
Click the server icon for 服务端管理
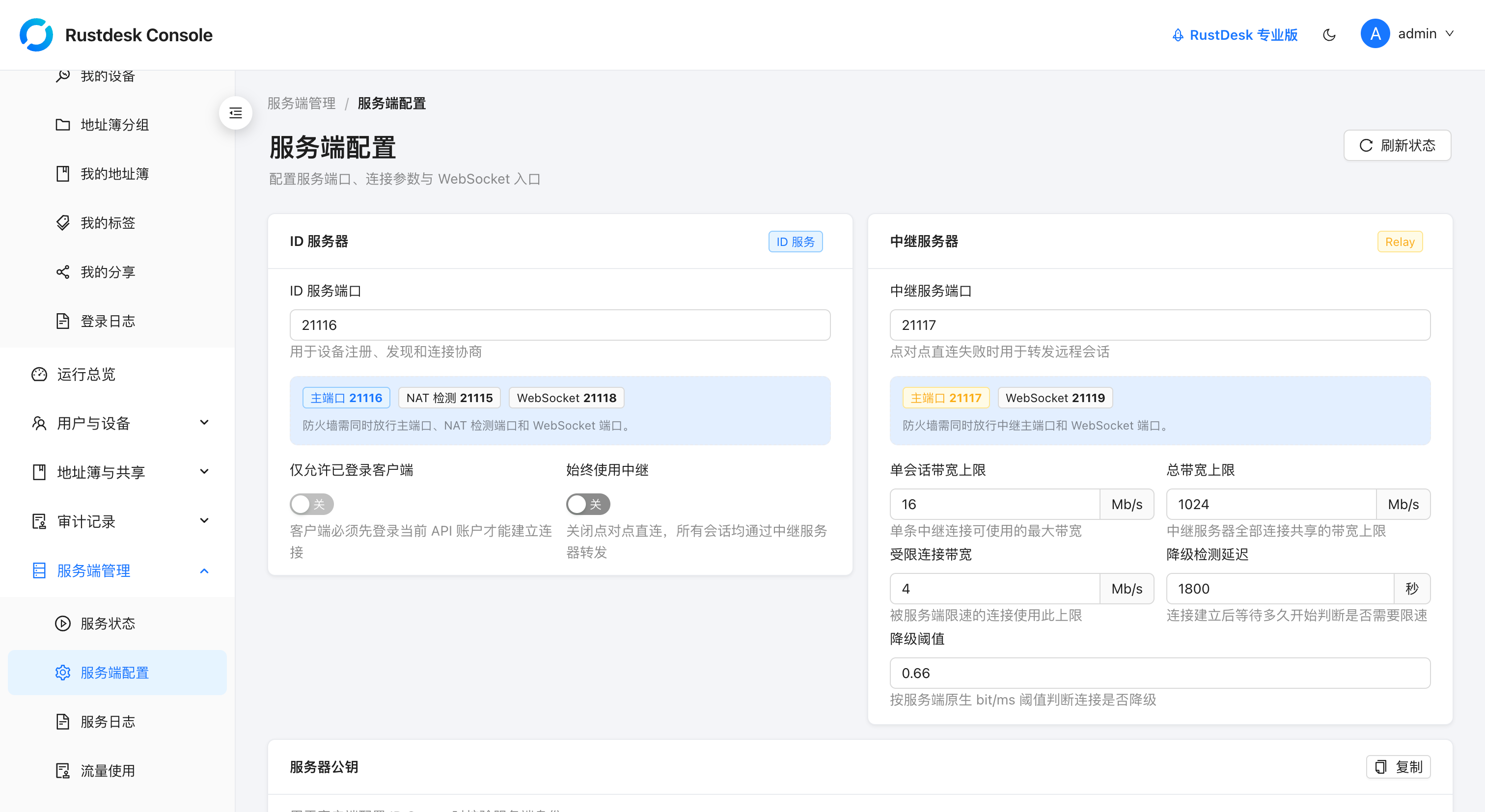click(x=39, y=570)
